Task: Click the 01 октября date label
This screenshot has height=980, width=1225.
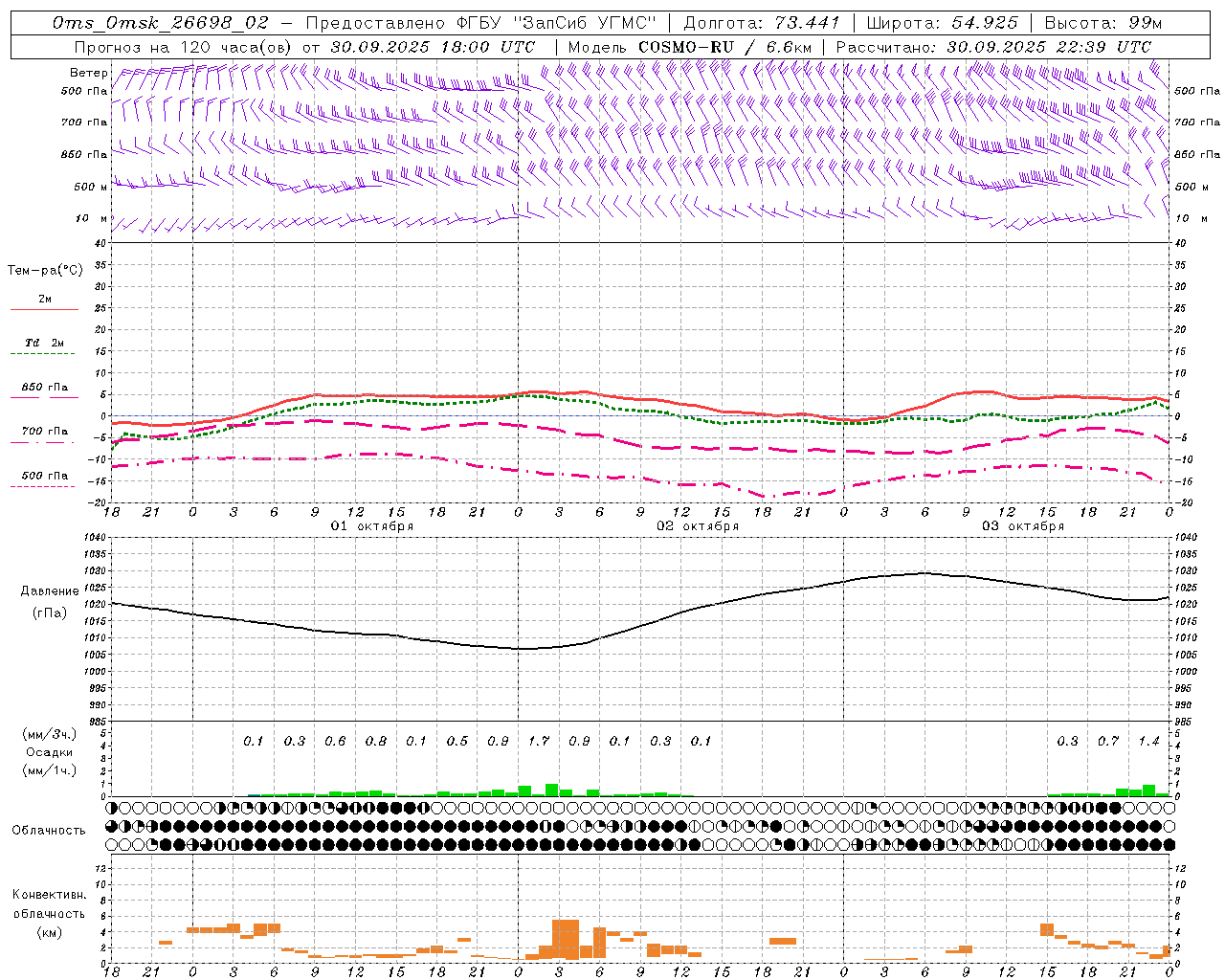Action: pos(372,526)
